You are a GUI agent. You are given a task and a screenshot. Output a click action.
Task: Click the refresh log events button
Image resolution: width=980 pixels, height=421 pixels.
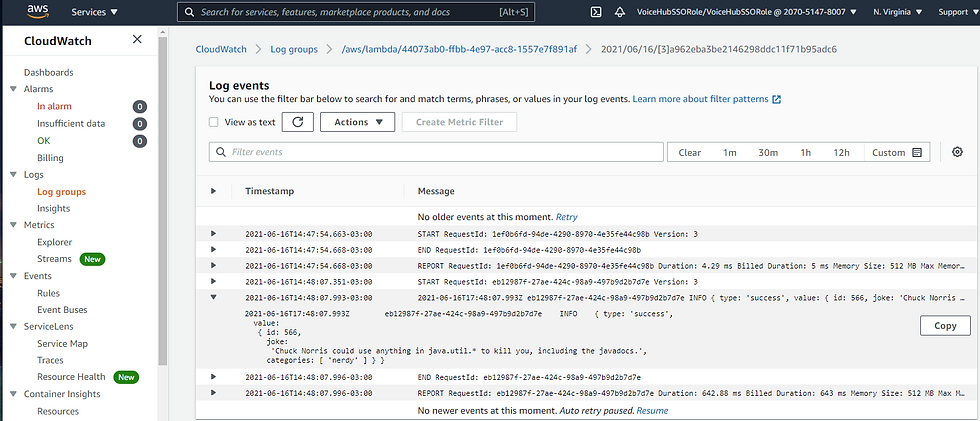click(298, 122)
